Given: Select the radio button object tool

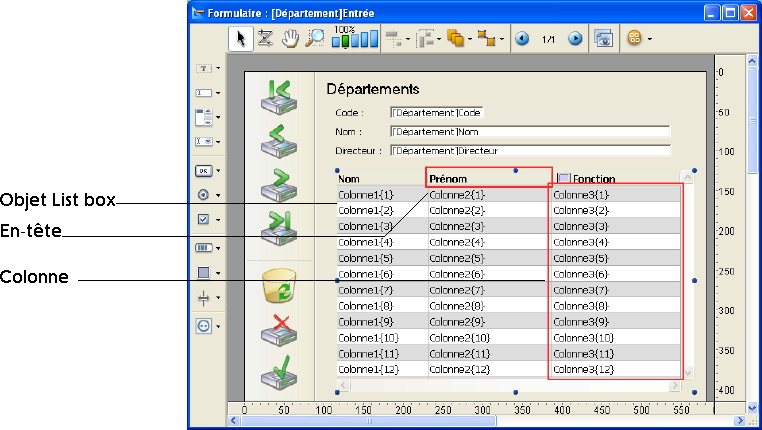Looking at the screenshot, I should click(203, 195).
